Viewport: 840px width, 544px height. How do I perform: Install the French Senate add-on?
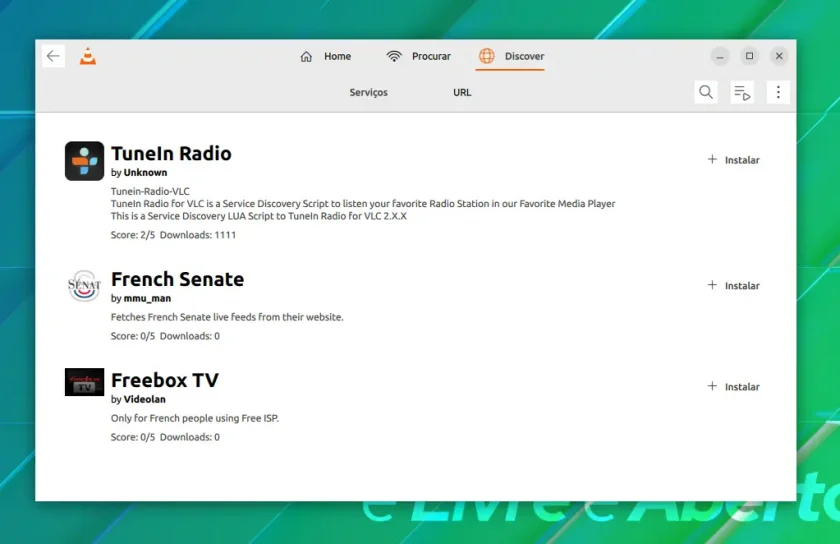(x=733, y=286)
